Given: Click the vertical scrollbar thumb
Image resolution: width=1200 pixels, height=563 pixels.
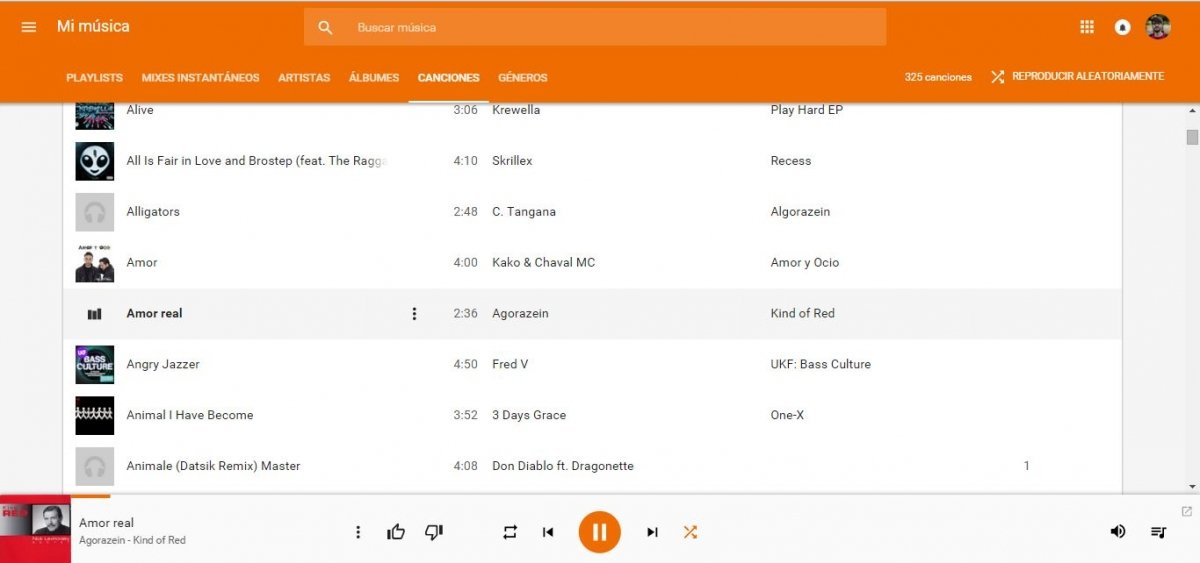Looking at the screenshot, I should 1192,137.
